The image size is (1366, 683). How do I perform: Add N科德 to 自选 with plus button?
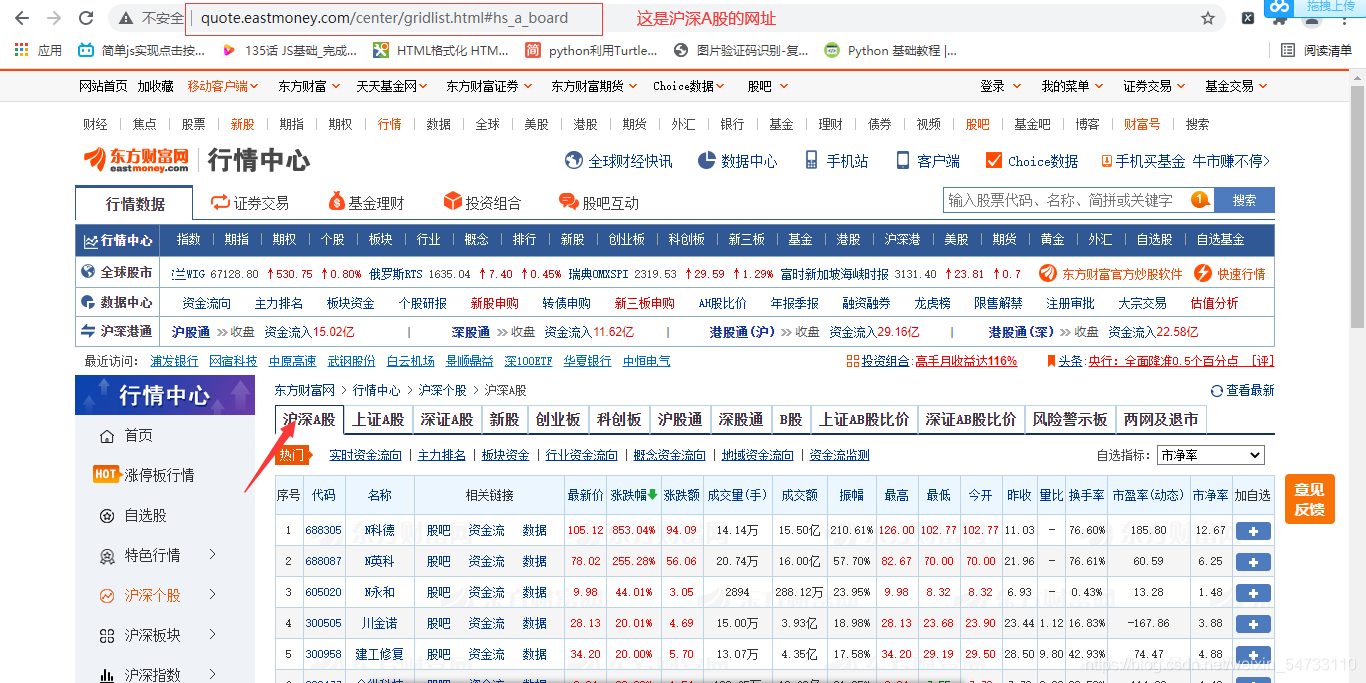1253,530
